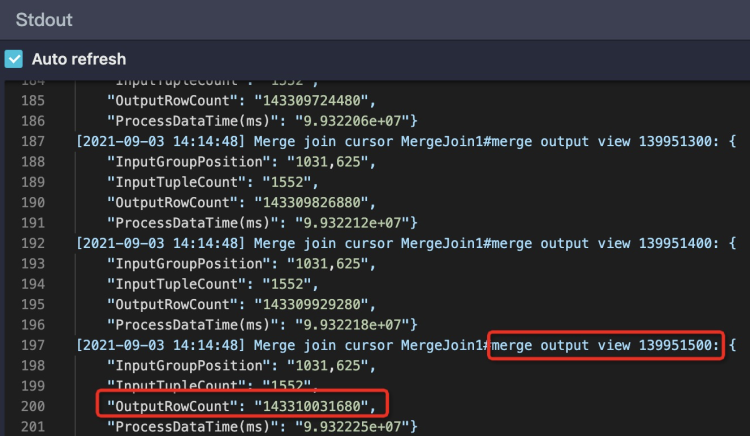Click line number 185

click(x=33, y=101)
